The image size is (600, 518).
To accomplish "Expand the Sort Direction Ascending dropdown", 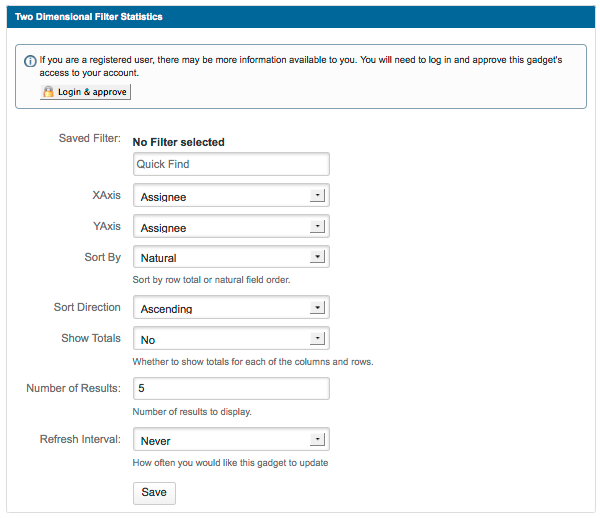I will 231,307.
